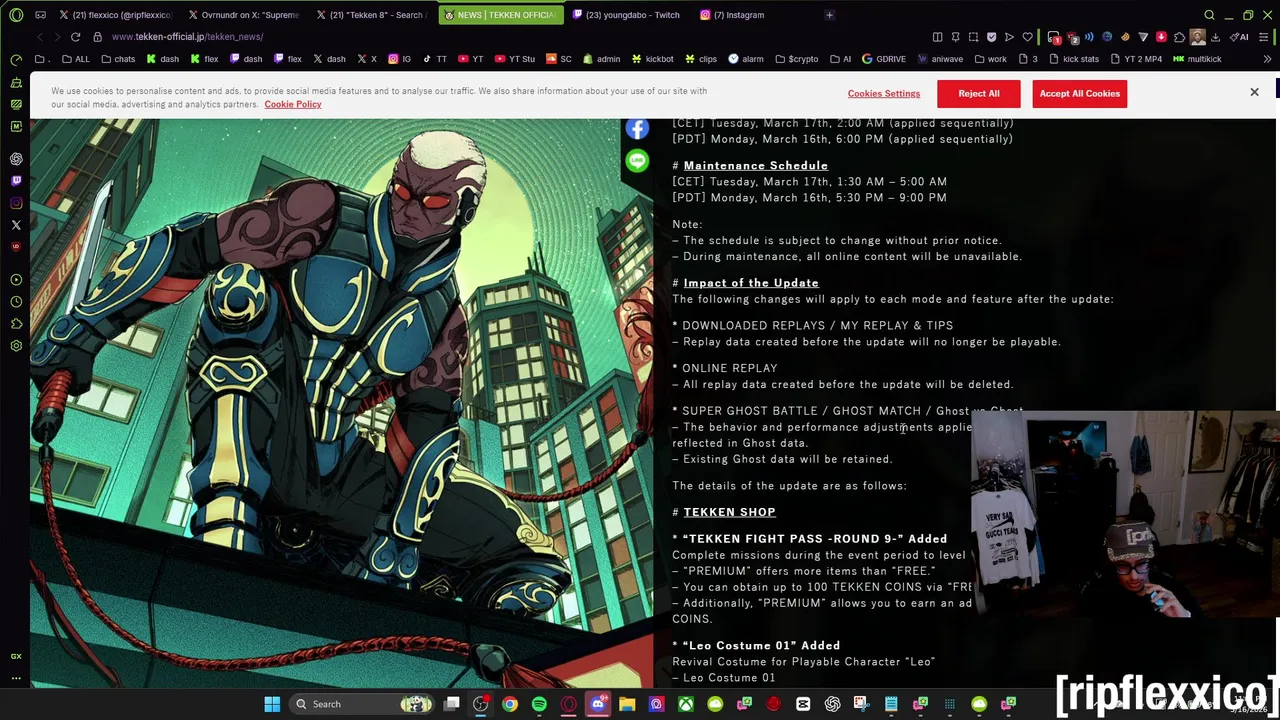Switch to the Ovrnundr on X tab
The height and width of the screenshot is (720, 1280).
pos(243,15)
